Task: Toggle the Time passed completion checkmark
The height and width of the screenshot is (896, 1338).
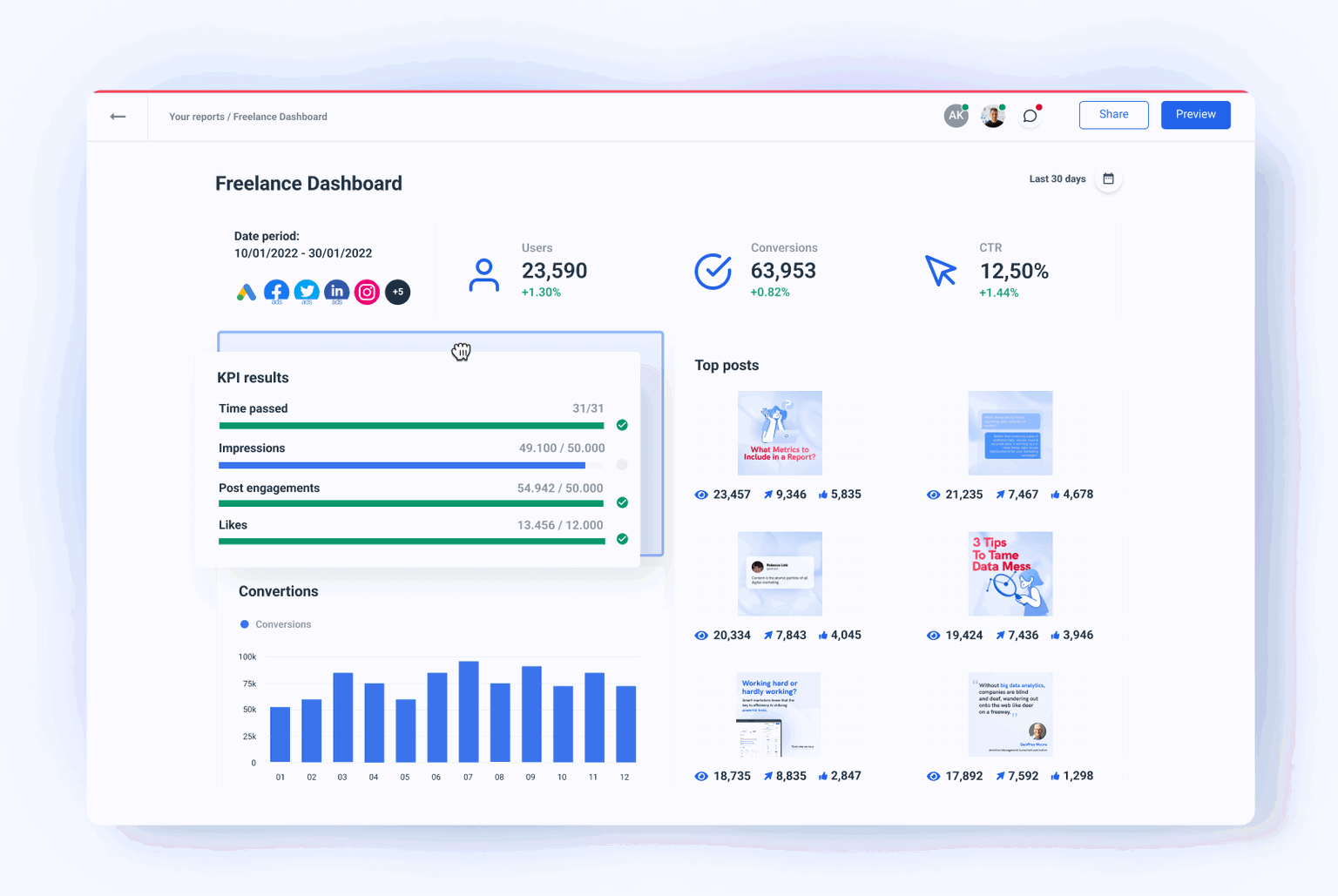Action: [622, 425]
